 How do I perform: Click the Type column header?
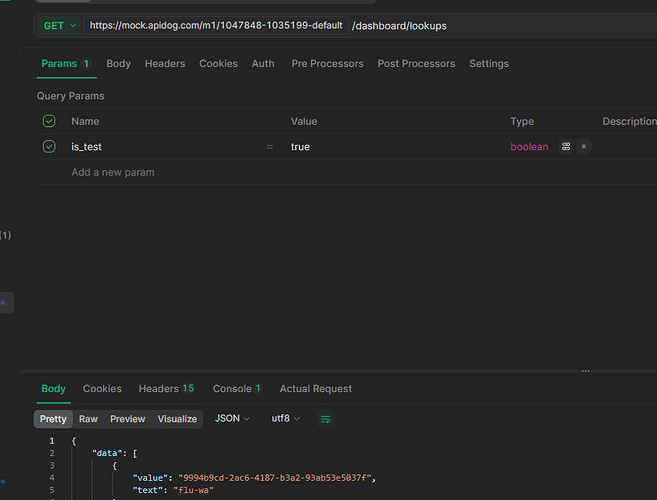pyautogui.click(x=522, y=122)
